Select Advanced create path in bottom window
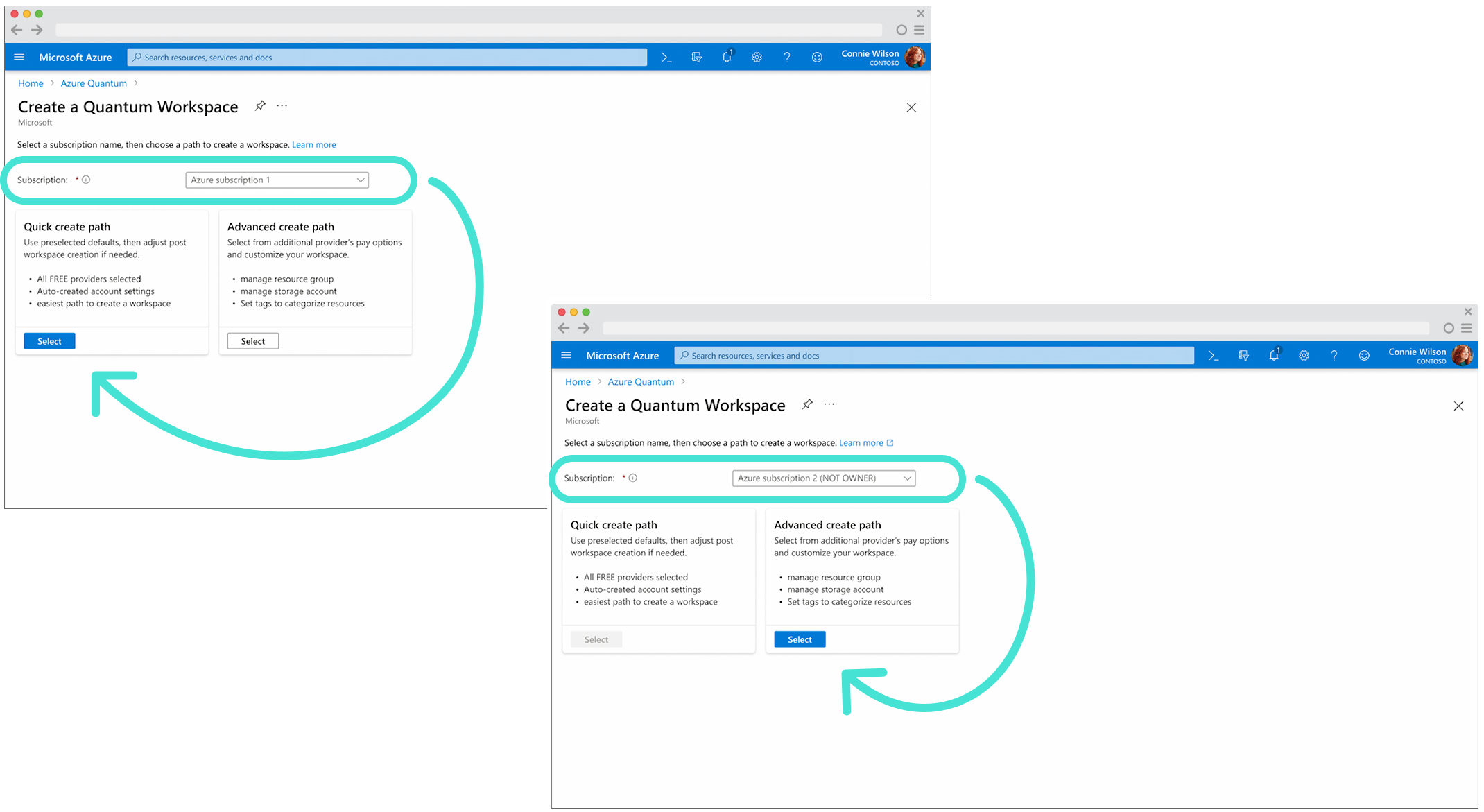The image size is (1484, 812). point(799,639)
